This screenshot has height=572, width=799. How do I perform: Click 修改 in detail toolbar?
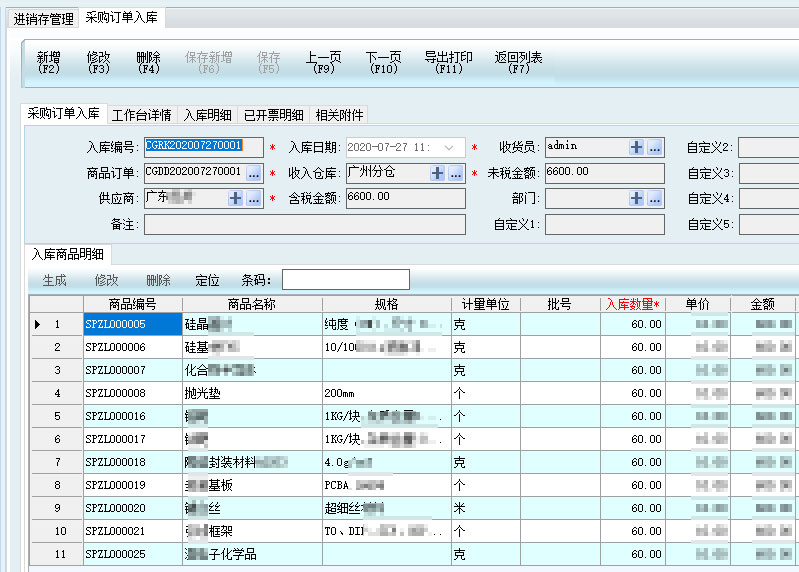coord(106,280)
